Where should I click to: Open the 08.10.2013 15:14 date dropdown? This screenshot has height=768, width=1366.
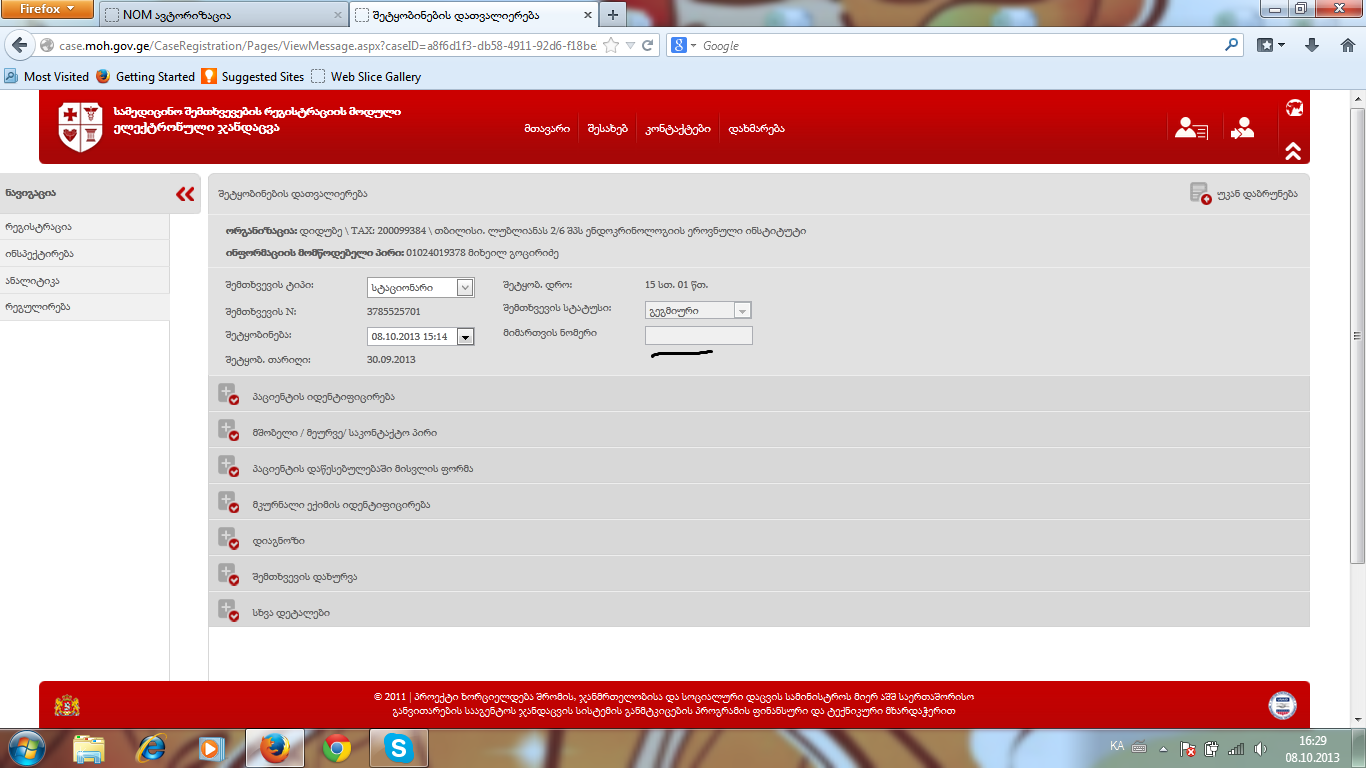click(465, 337)
